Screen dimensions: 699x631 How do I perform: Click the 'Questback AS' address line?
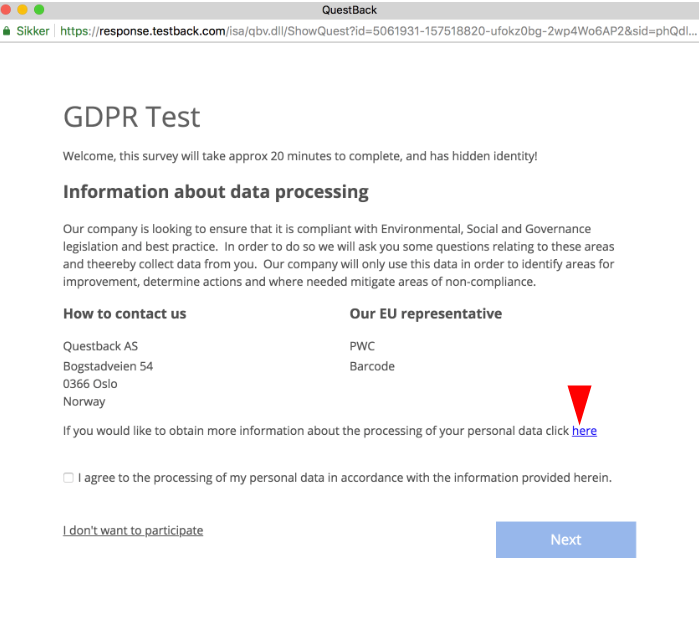pyautogui.click(x=100, y=346)
